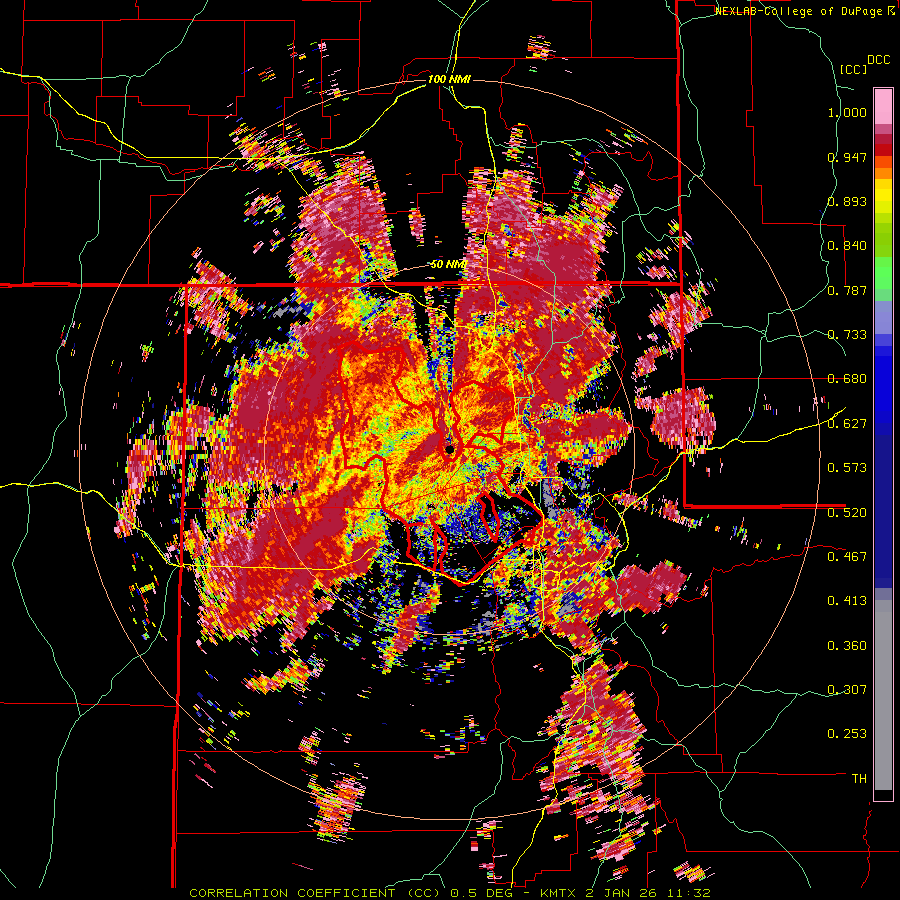Click the 0.840 legend value
This screenshot has width=900, height=900.
pyautogui.click(x=847, y=246)
